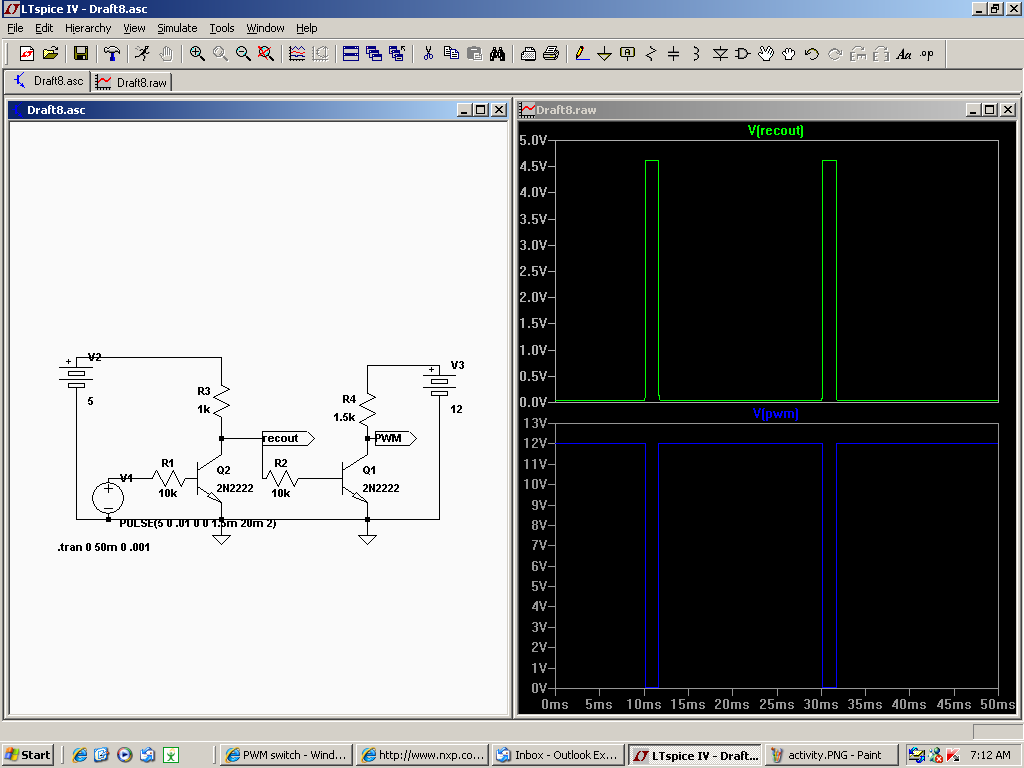This screenshot has width=1024, height=768.
Task: Select the Text Aa tool
Action: point(904,54)
